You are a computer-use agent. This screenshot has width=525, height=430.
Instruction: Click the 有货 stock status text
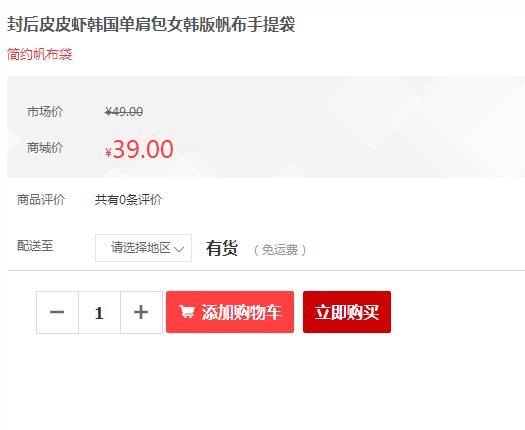[222, 248]
